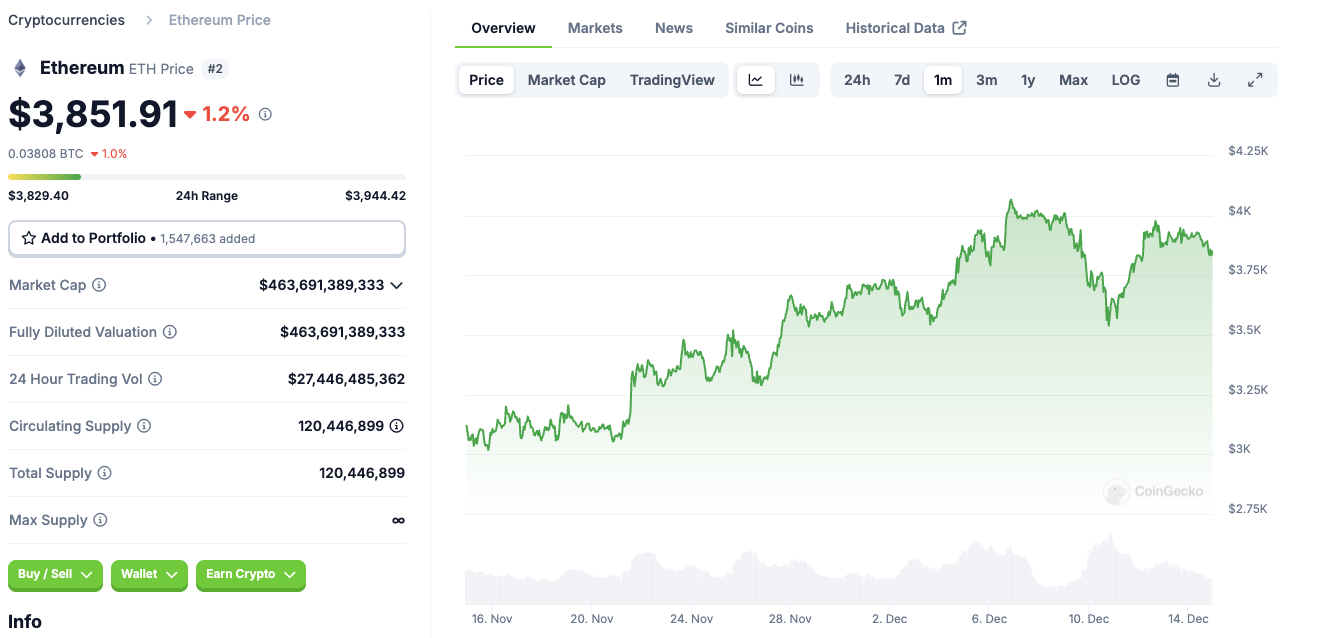Set chart range to 3m
The height and width of the screenshot is (638, 1324).
pyautogui.click(x=987, y=80)
